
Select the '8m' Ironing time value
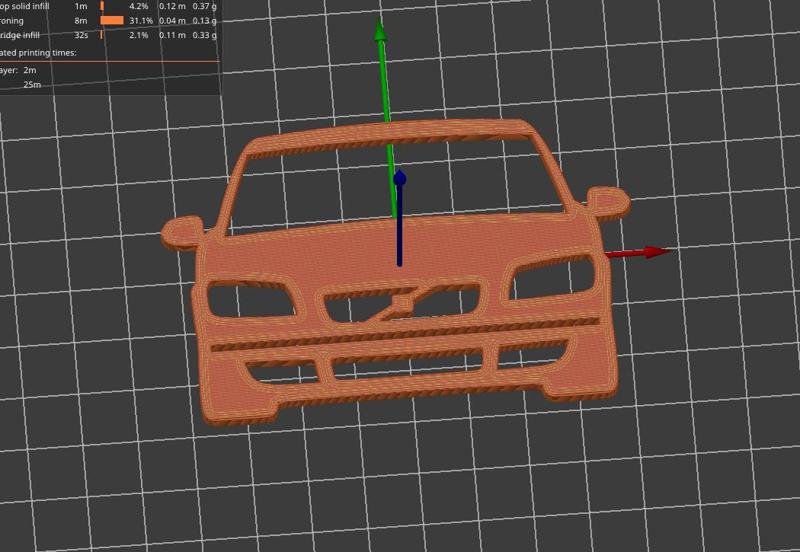coord(81,21)
